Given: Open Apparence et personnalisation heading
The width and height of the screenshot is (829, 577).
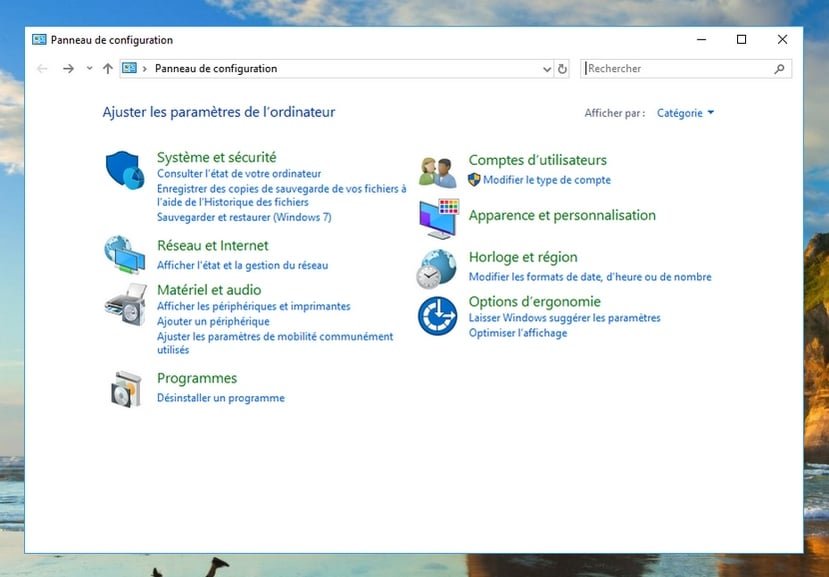Looking at the screenshot, I should click(x=562, y=215).
